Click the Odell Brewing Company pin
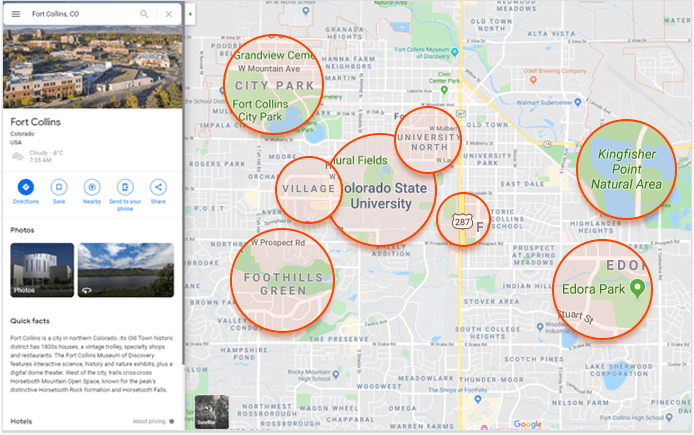 click(533, 80)
